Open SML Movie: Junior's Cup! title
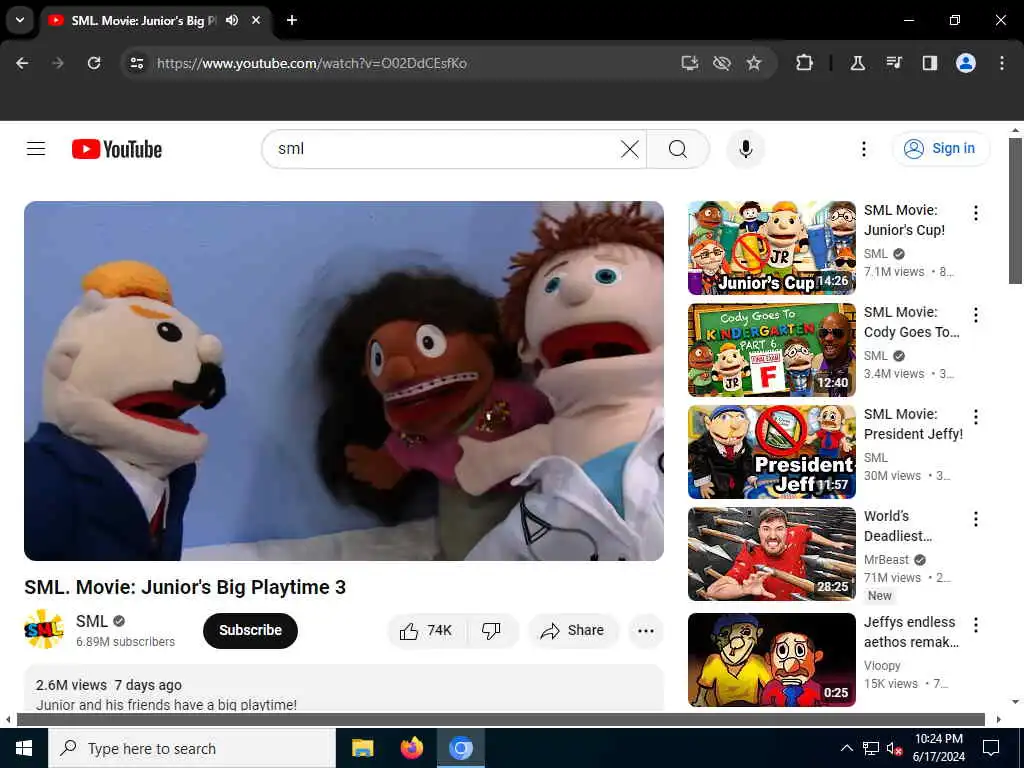 point(904,220)
